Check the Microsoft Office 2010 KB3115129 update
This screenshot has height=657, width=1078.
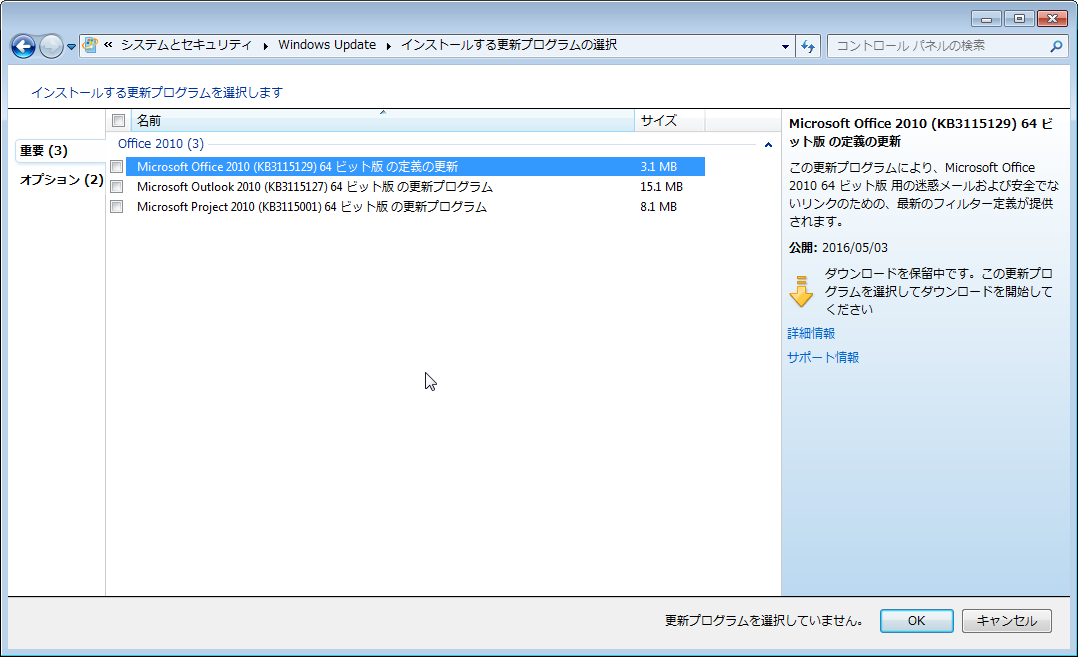[x=117, y=167]
